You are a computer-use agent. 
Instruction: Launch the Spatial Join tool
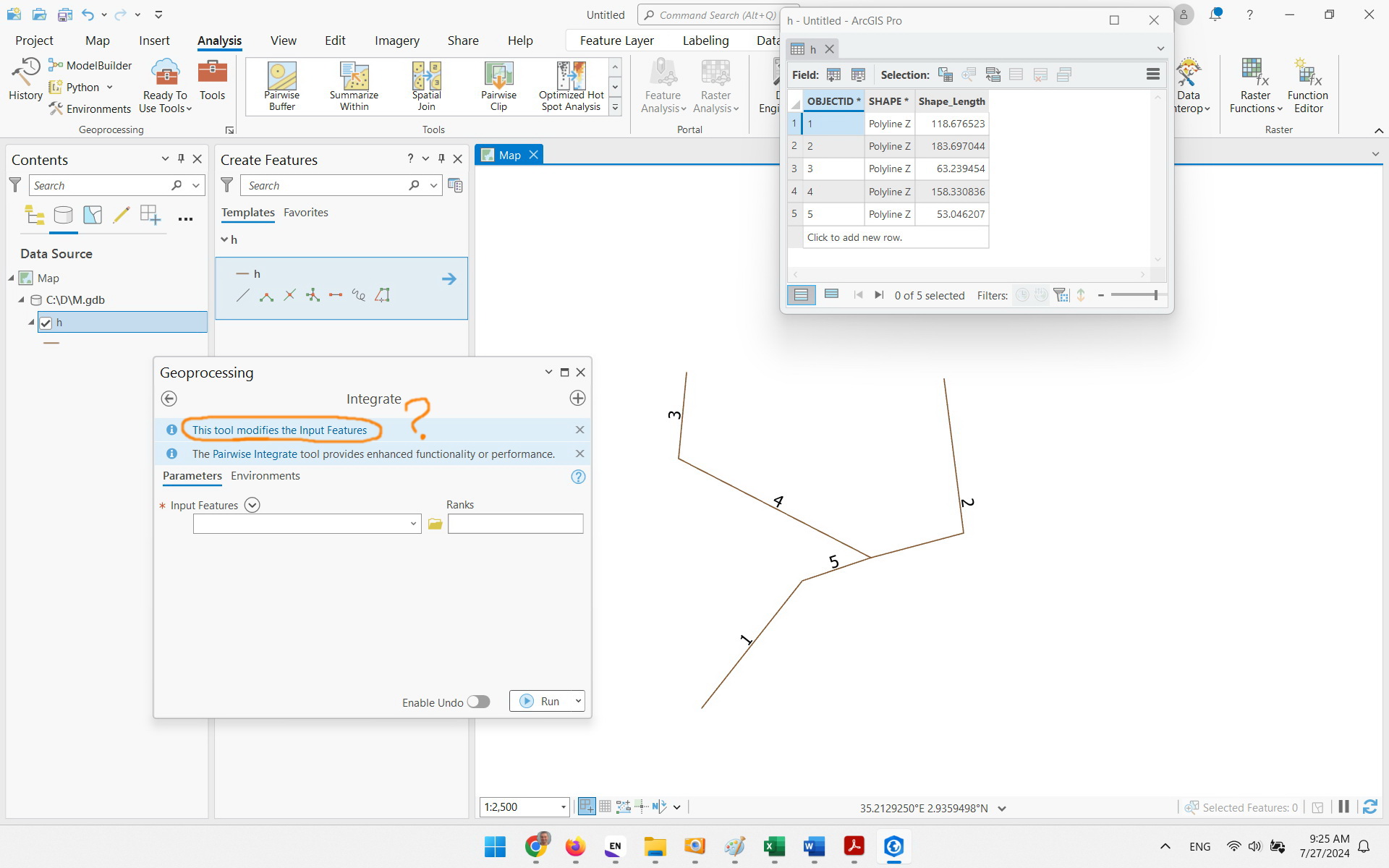(x=426, y=85)
